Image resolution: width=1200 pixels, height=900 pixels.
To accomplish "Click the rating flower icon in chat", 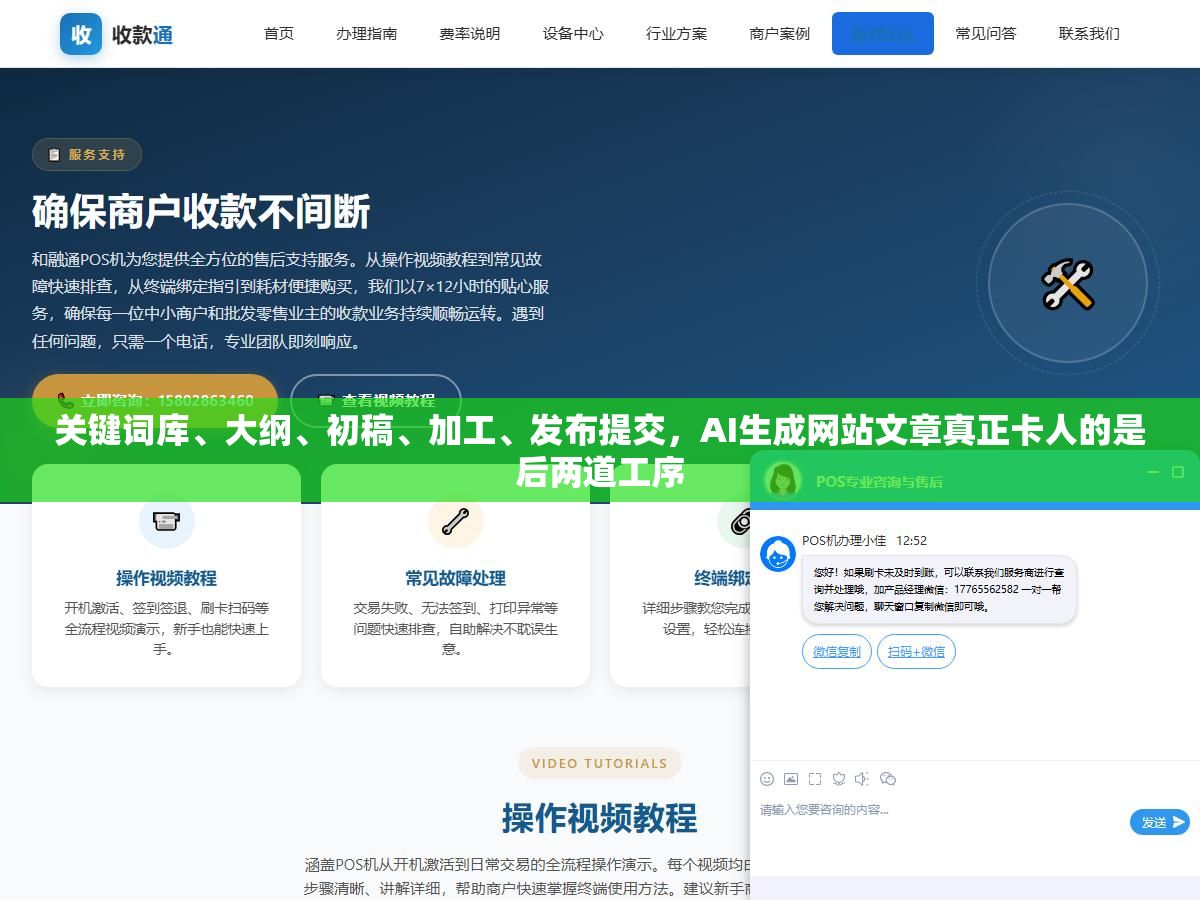I will coord(839,778).
